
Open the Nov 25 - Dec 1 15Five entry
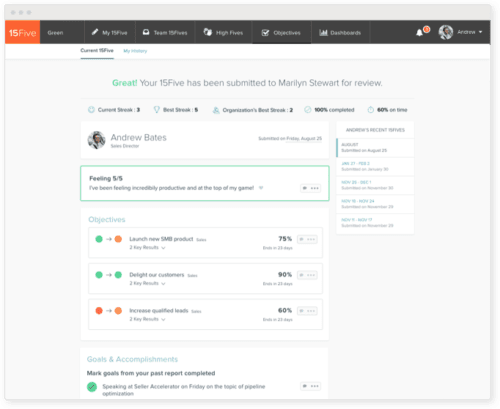click(375, 185)
